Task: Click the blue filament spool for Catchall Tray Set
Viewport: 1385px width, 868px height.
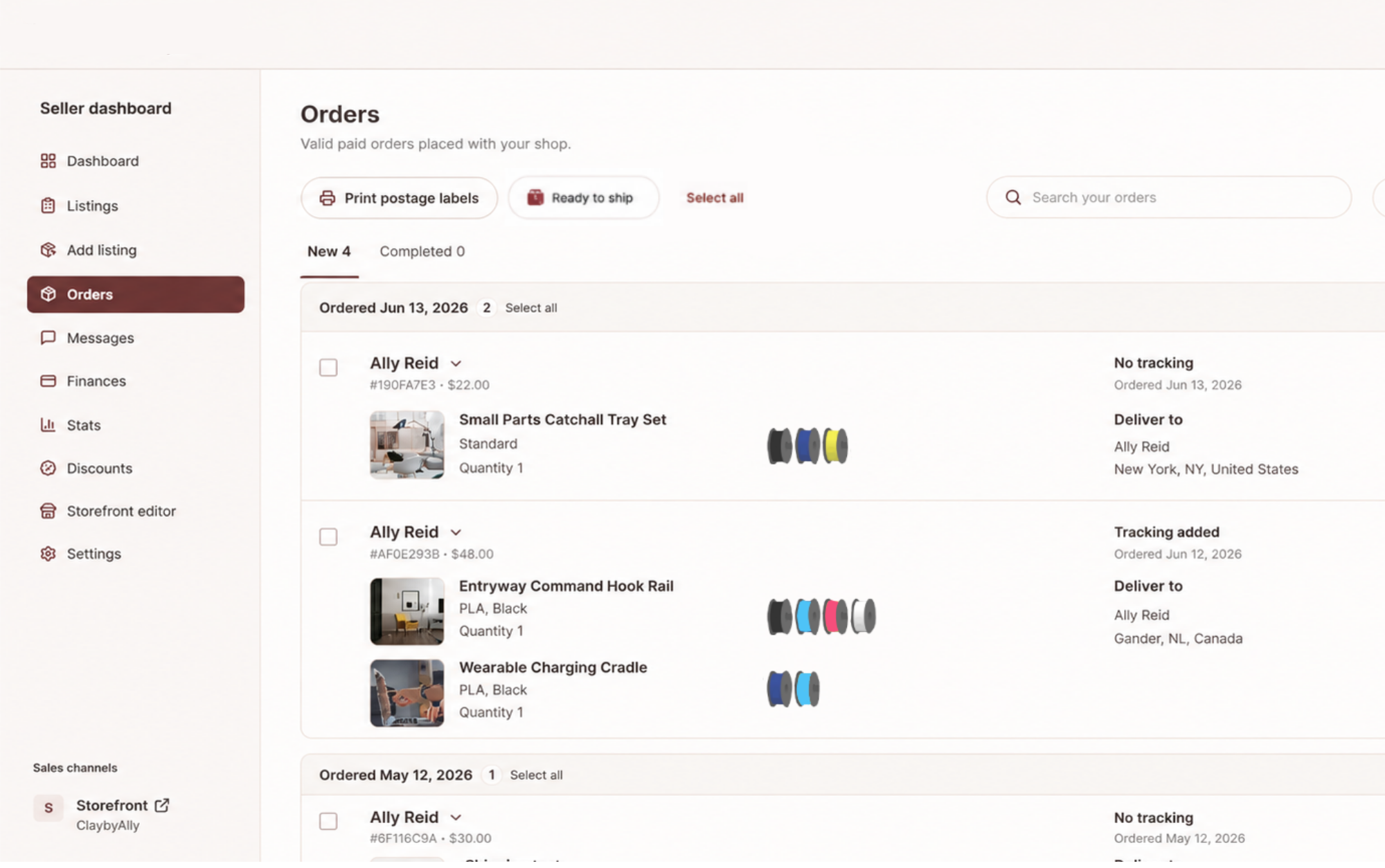Action: click(807, 445)
